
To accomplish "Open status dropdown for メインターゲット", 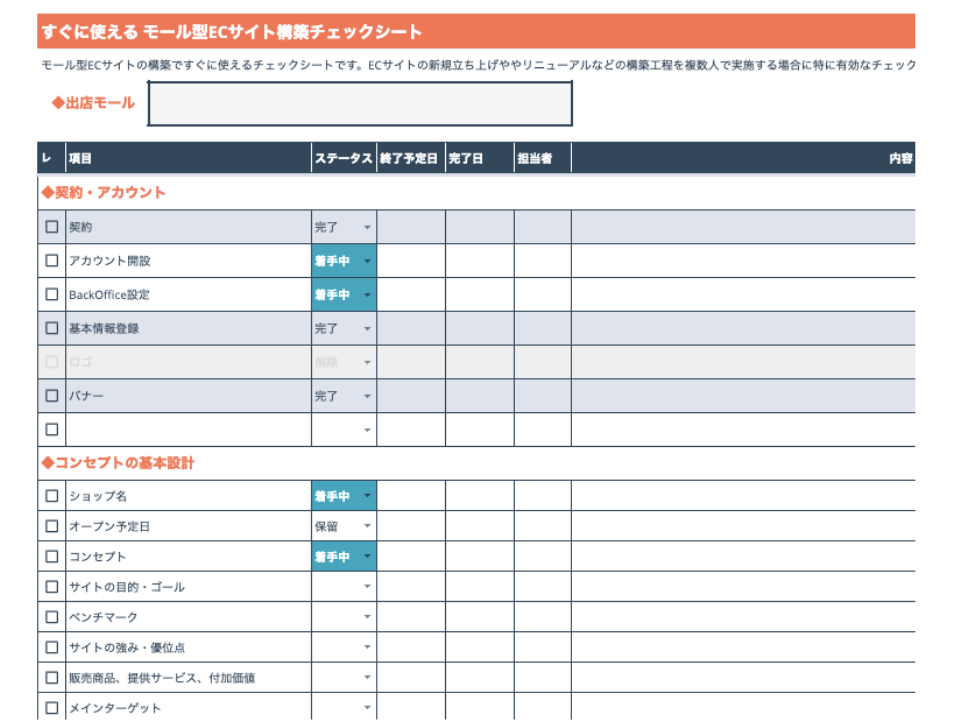I will pyautogui.click(x=367, y=708).
